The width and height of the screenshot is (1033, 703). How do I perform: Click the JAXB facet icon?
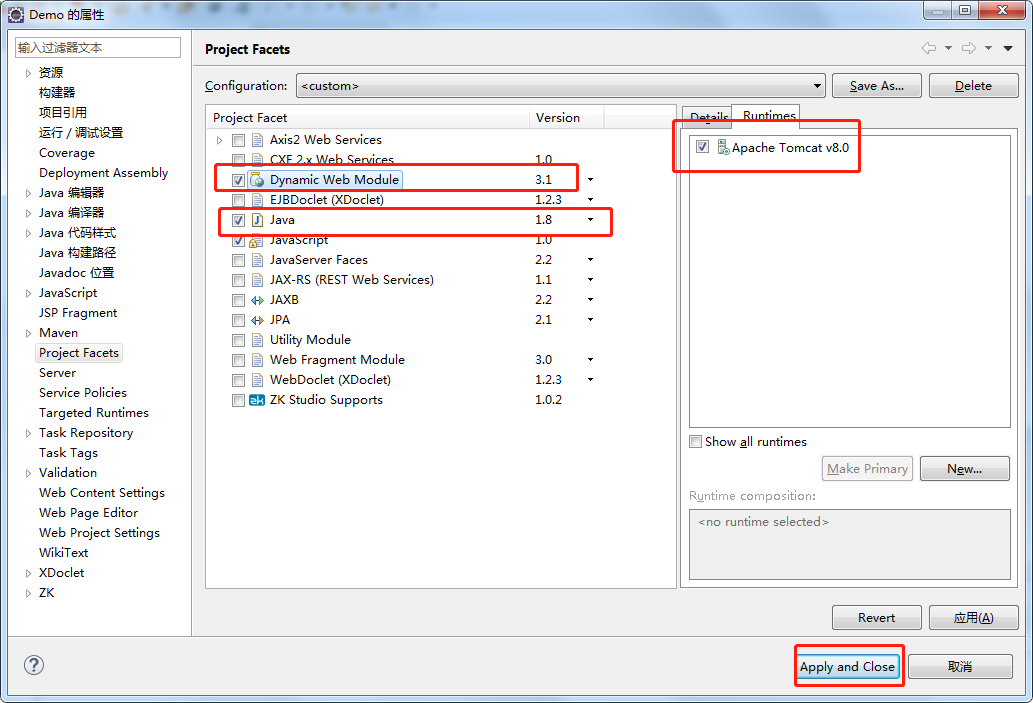point(258,300)
